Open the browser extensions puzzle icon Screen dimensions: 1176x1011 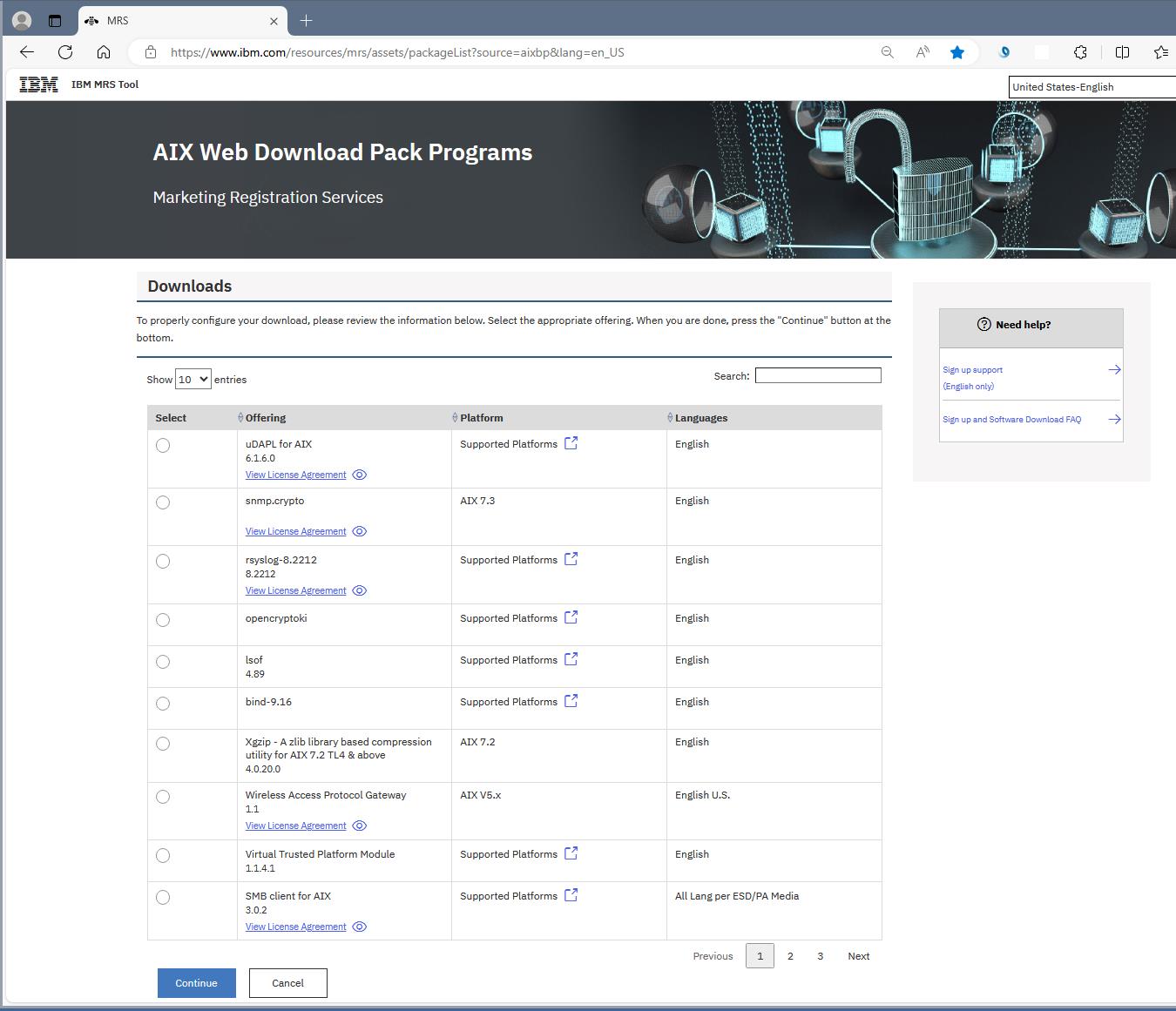click(x=1080, y=52)
